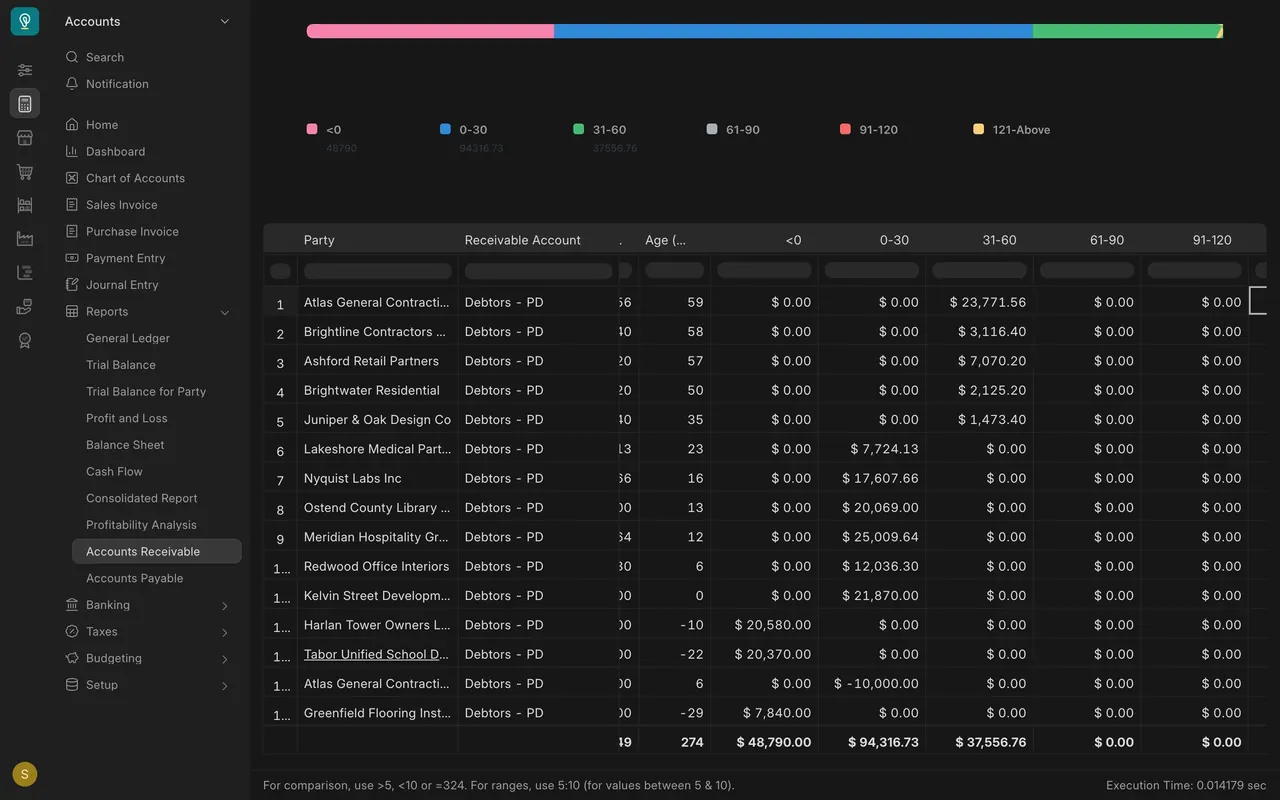The image size is (1280, 800).
Task: Open the settings sliders workspace icon
Action: click(25, 70)
